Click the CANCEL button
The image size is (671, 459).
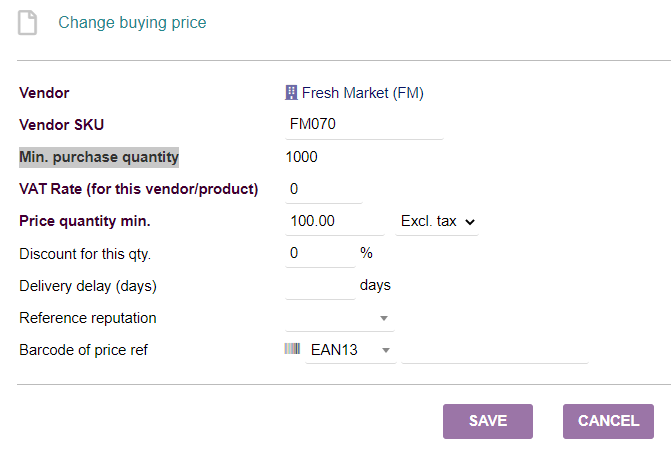pyautogui.click(x=608, y=421)
